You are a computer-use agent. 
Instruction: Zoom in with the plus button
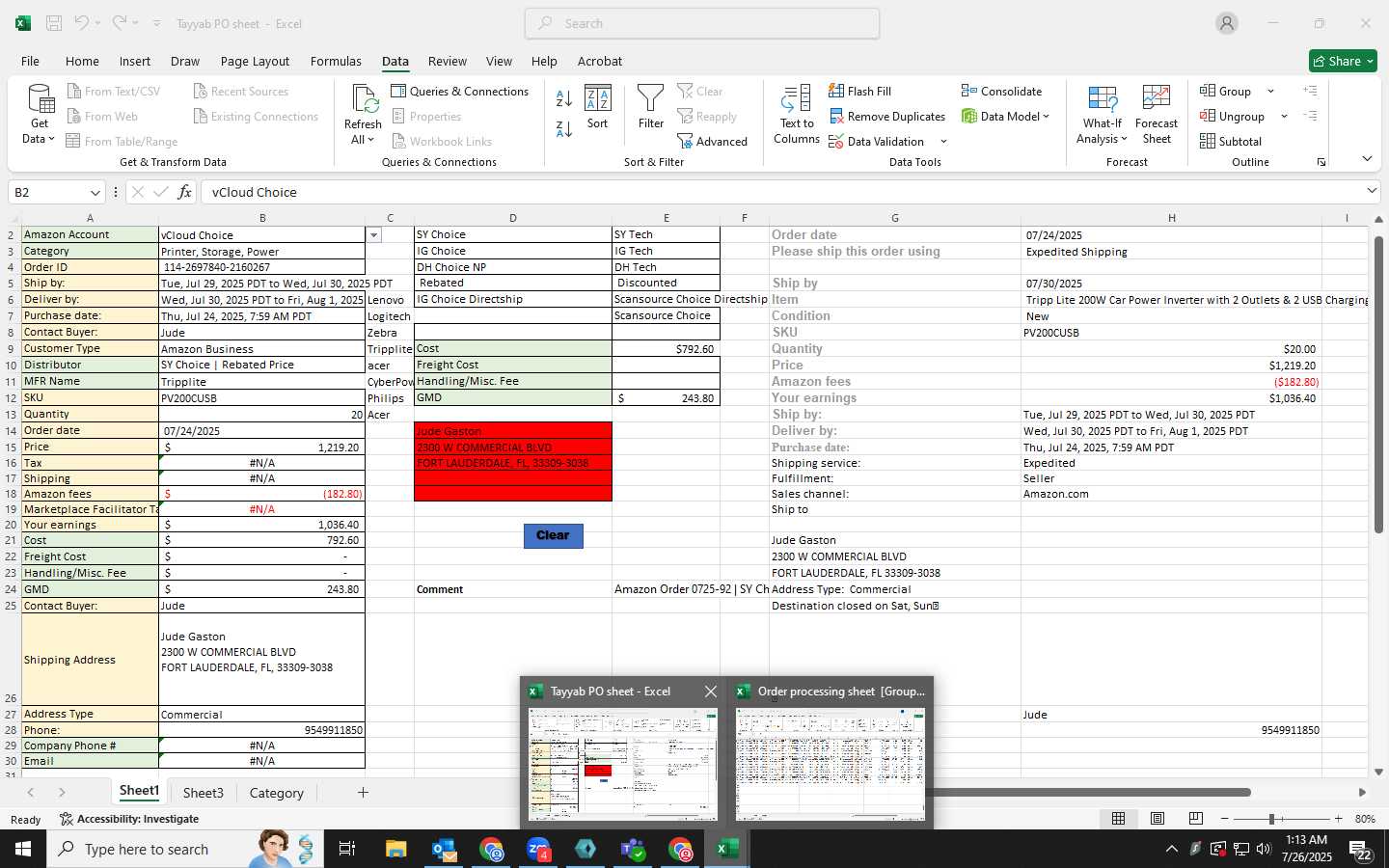click(1338, 819)
